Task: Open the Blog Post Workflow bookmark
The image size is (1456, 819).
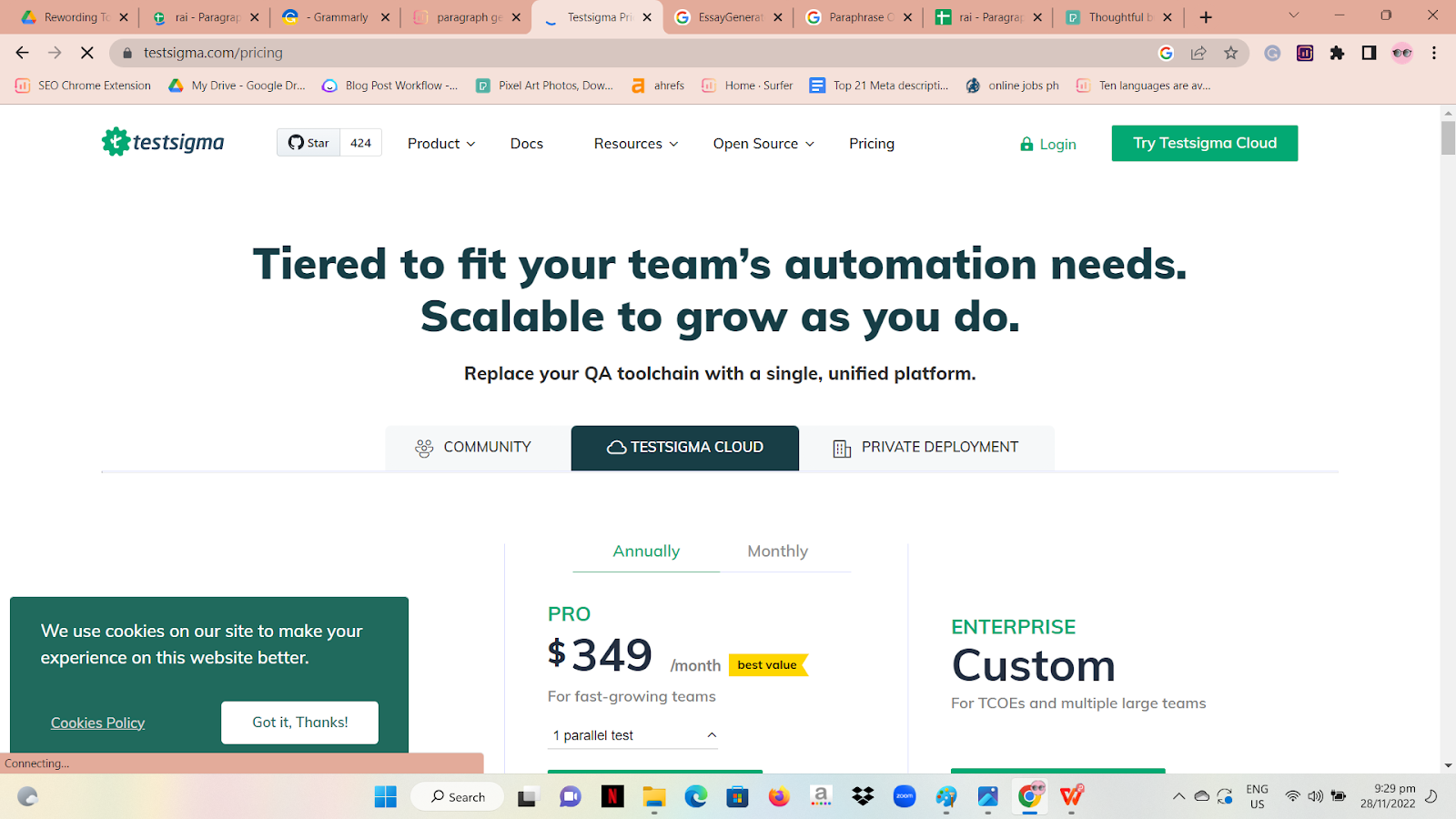Action: (x=389, y=86)
